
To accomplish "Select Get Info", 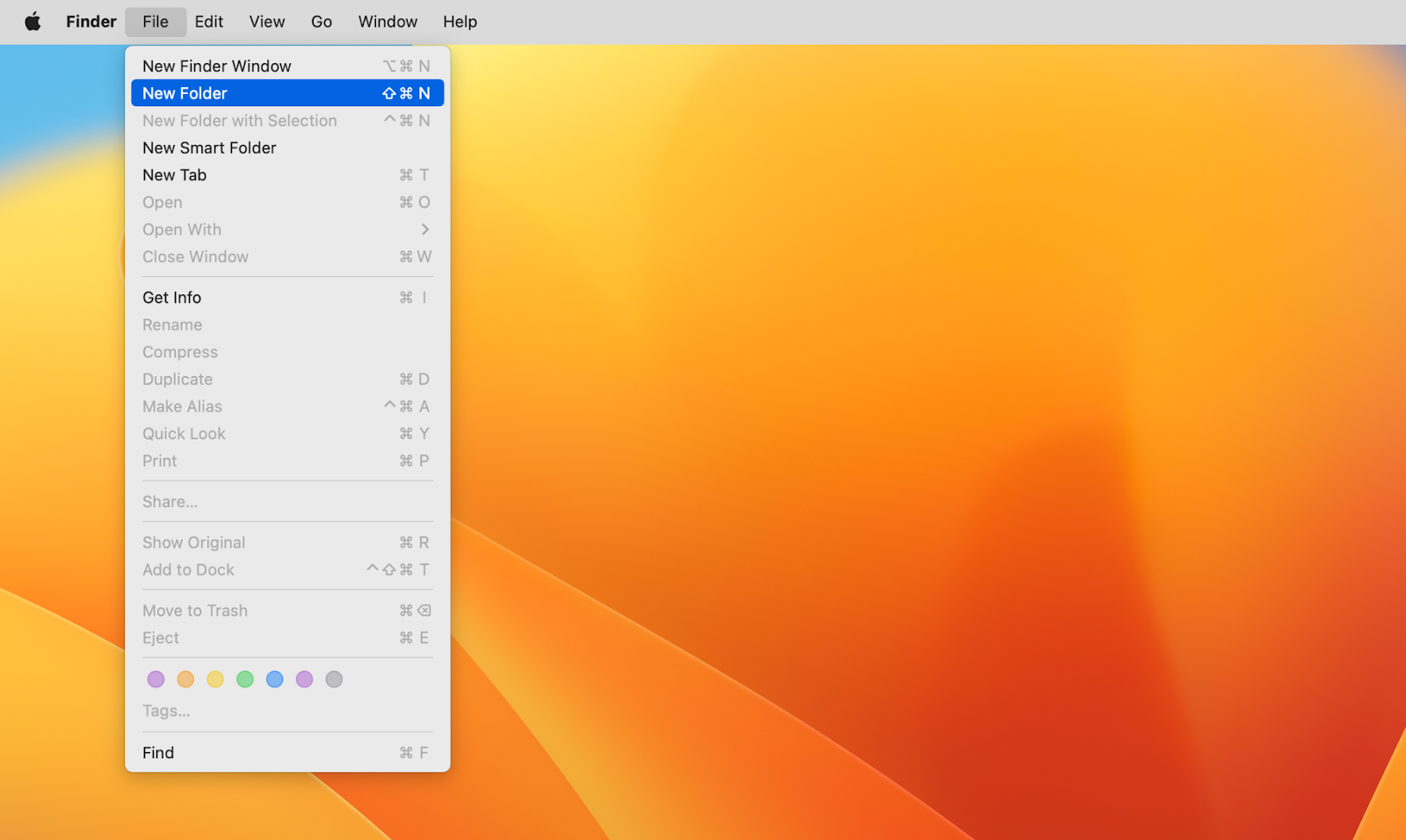I will (171, 297).
